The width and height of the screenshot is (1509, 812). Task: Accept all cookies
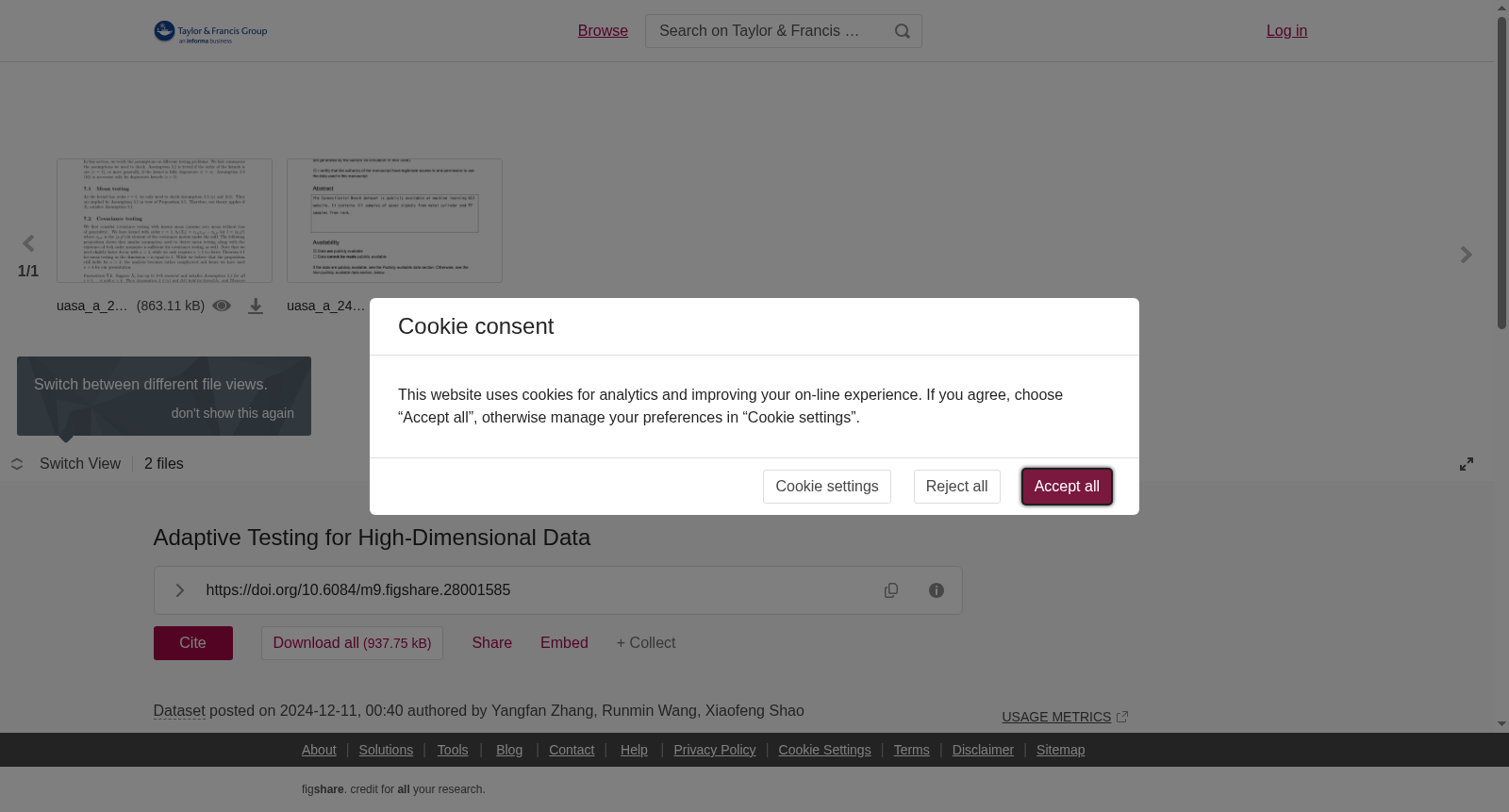click(1067, 487)
